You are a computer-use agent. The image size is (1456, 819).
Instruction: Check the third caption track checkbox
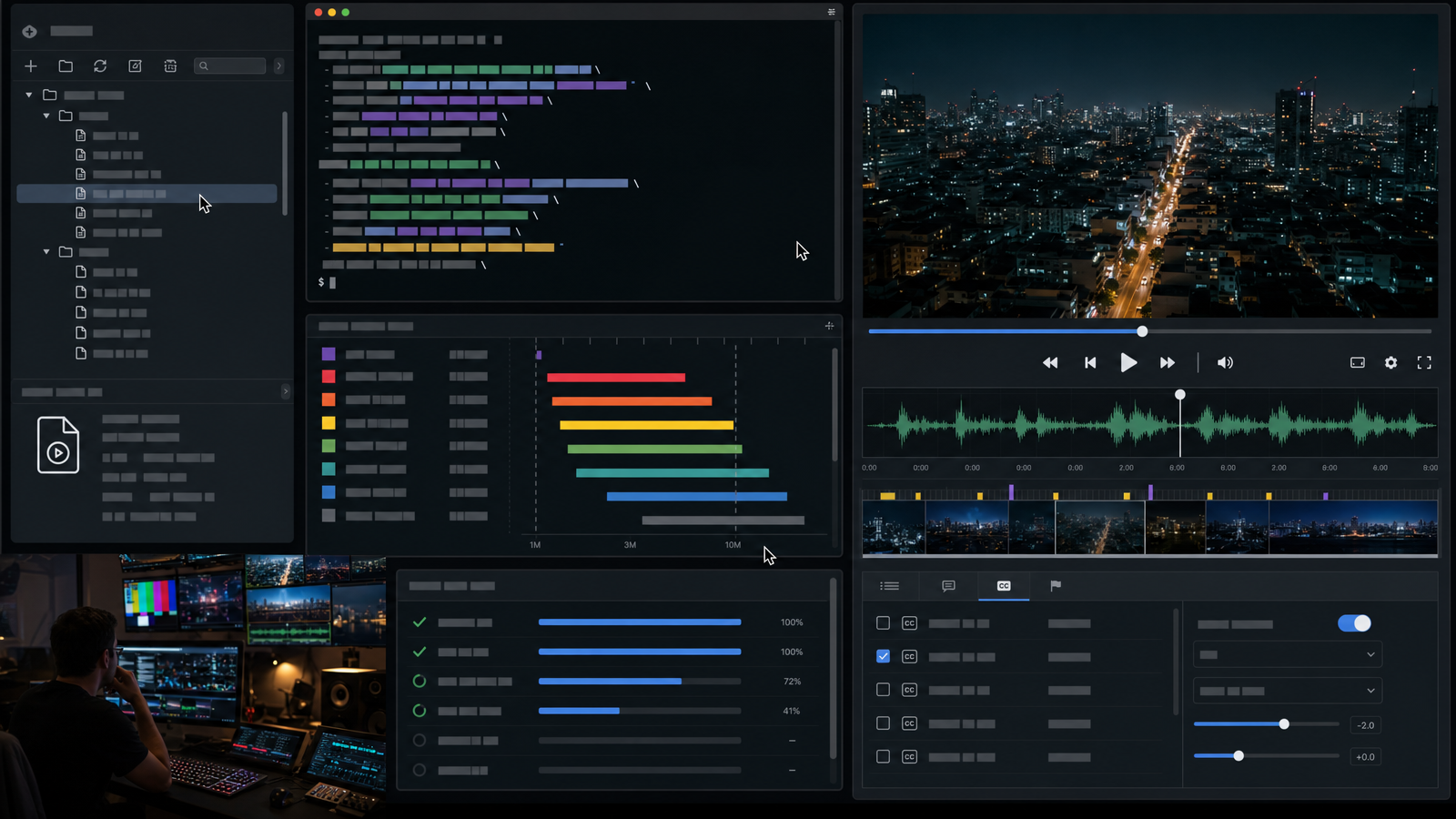883,690
